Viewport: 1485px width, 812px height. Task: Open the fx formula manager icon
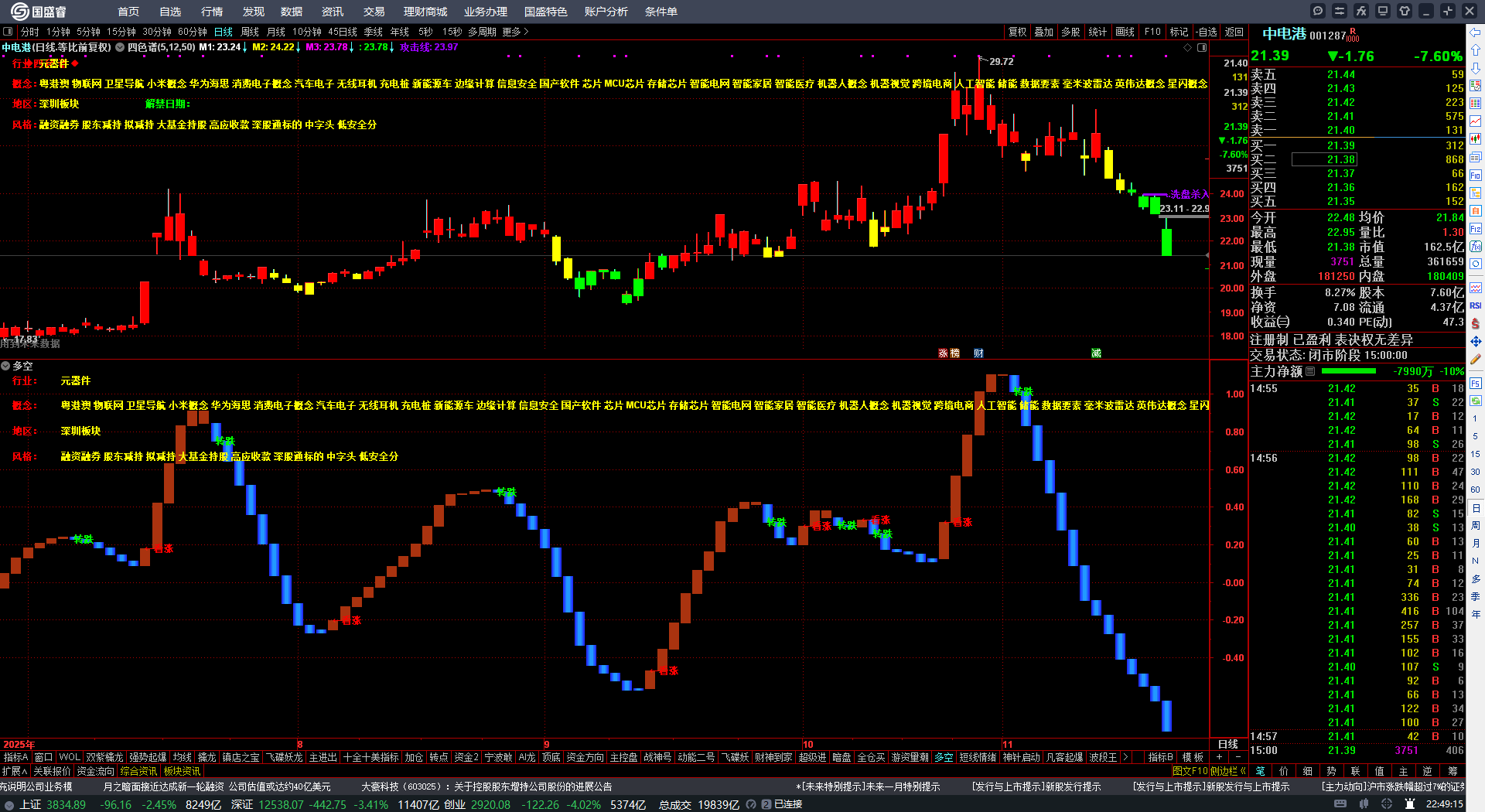click(1361, 11)
